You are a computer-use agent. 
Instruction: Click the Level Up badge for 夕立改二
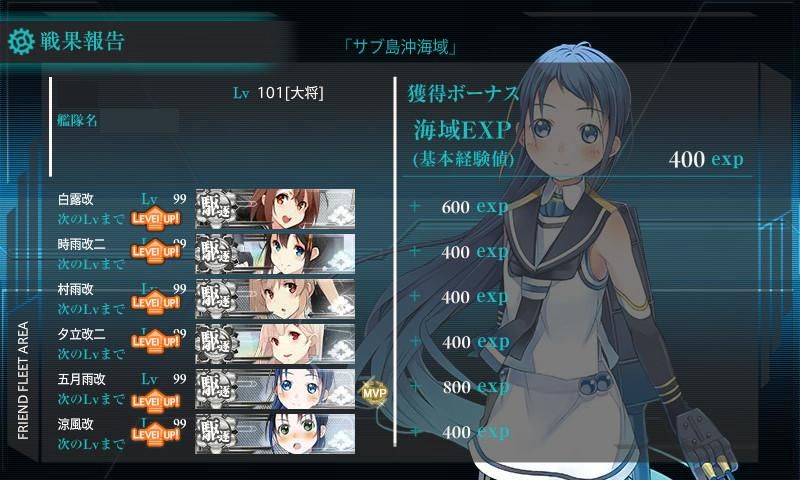[156, 341]
